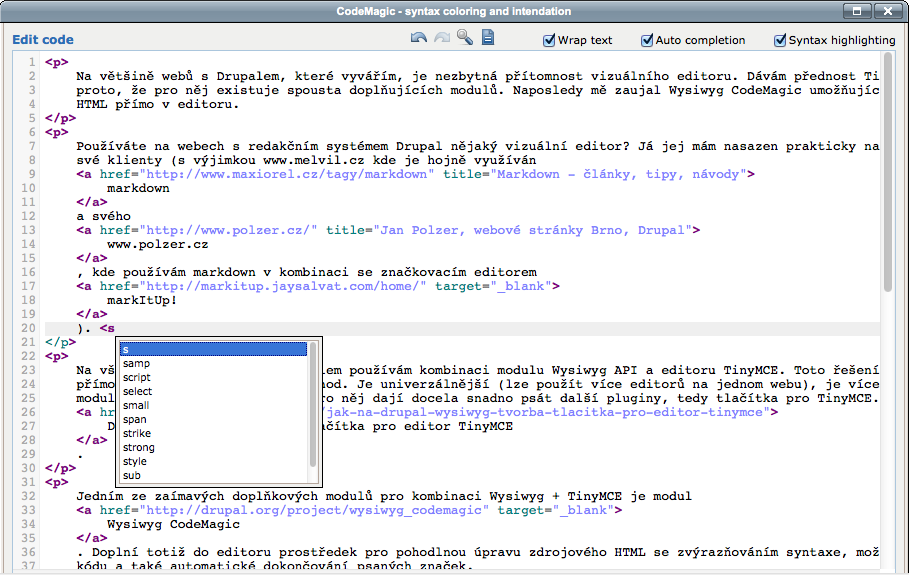The image size is (909, 575).
Task: Click line number 20 in the gutter
Action: pos(28,328)
